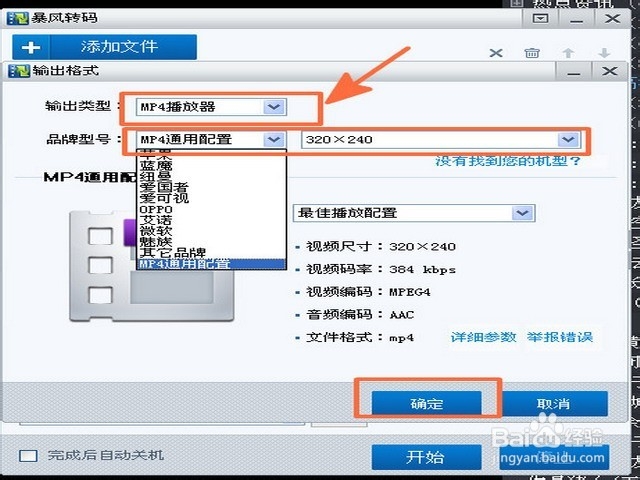Enable 完成后自动关机 checkbox
Screen dimensions: 640x480
tap(28, 456)
